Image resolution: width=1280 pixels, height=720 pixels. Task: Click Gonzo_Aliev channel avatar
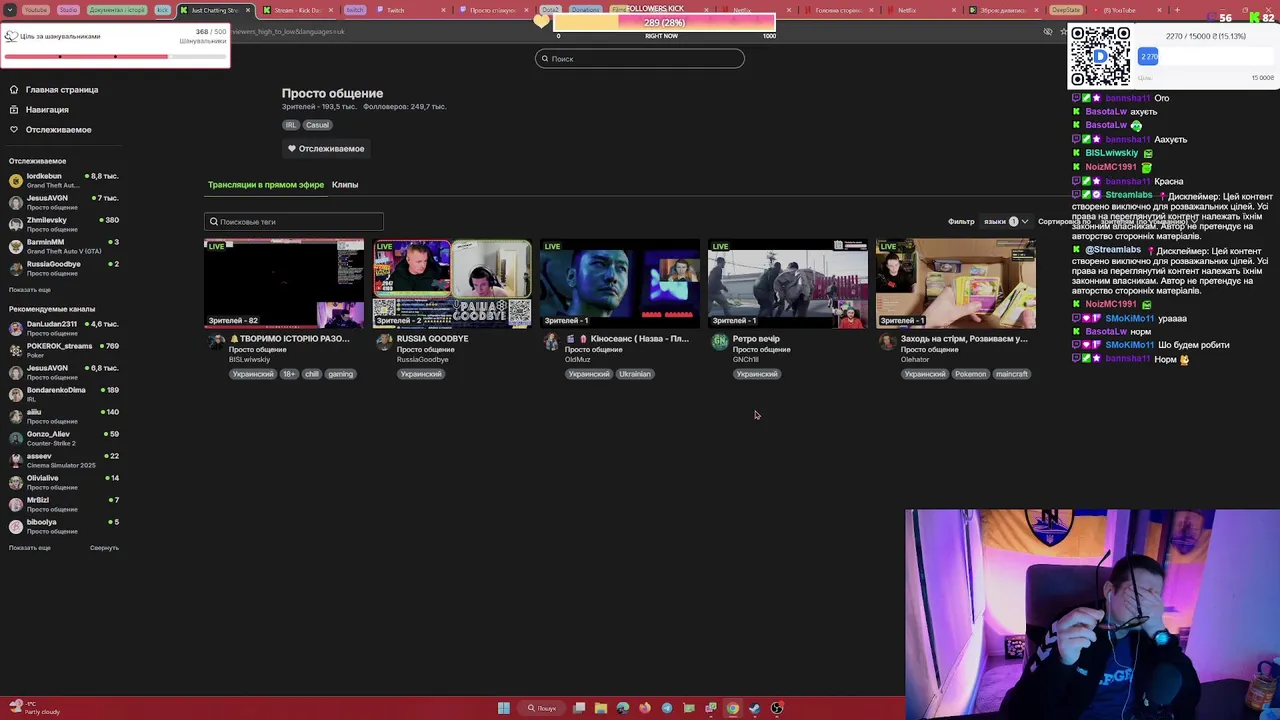[x=16, y=439]
